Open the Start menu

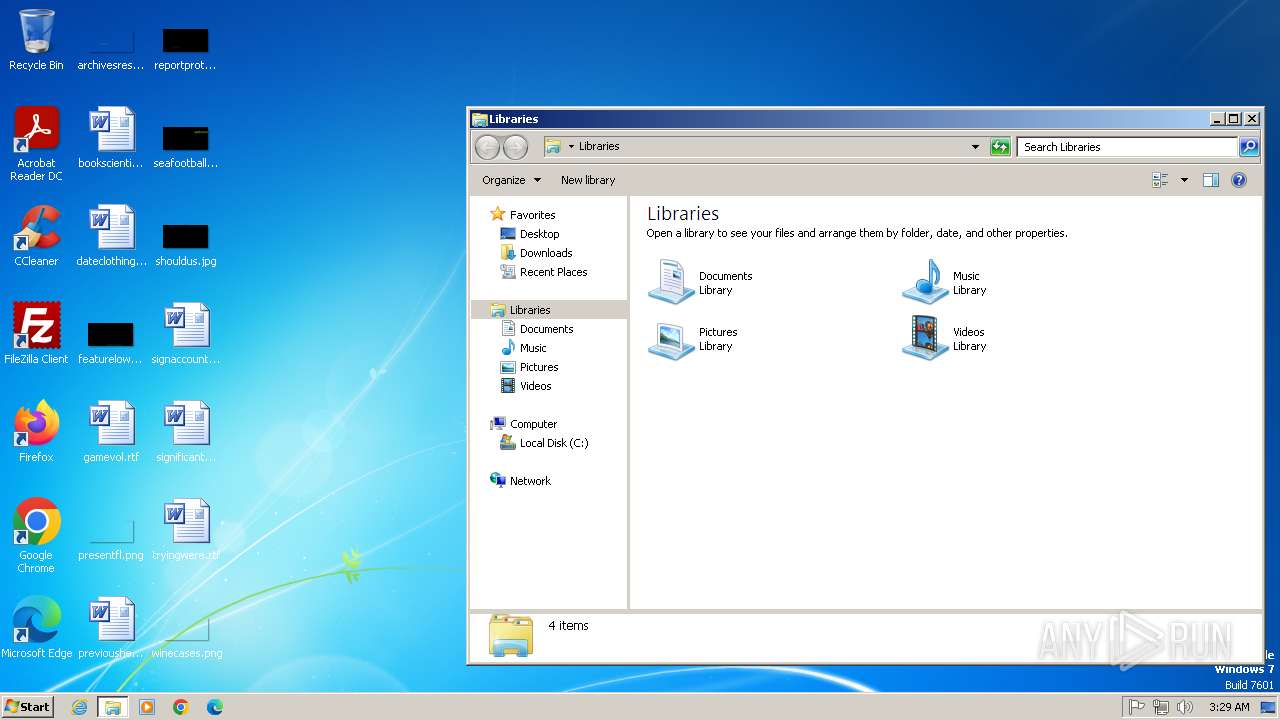(x=28, y=706)
